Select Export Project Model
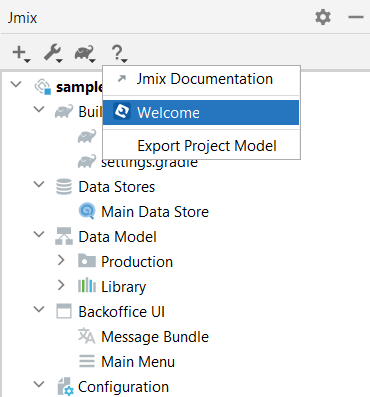This screenshot has height=397, width=370. pos(201,146)
